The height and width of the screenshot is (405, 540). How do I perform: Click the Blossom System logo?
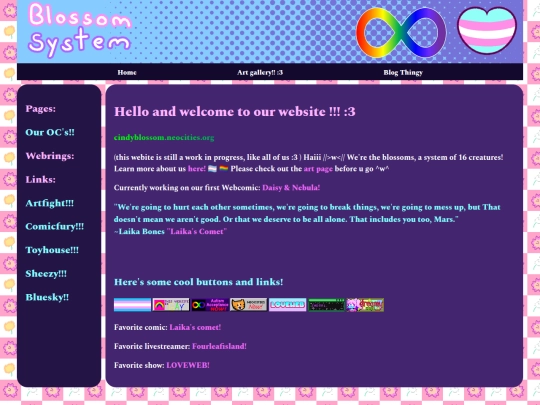click(x=80, y=30)
